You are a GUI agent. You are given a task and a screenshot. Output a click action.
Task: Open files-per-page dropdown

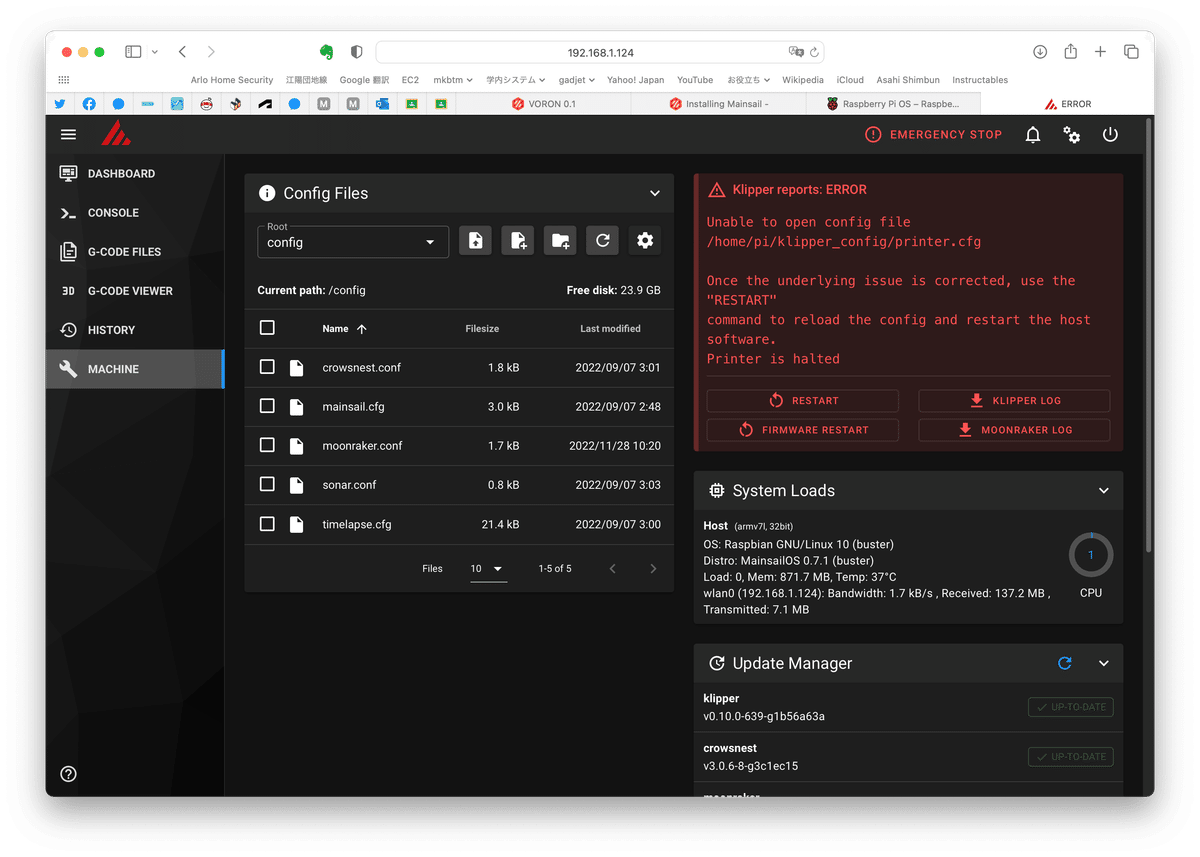point(488,569)
